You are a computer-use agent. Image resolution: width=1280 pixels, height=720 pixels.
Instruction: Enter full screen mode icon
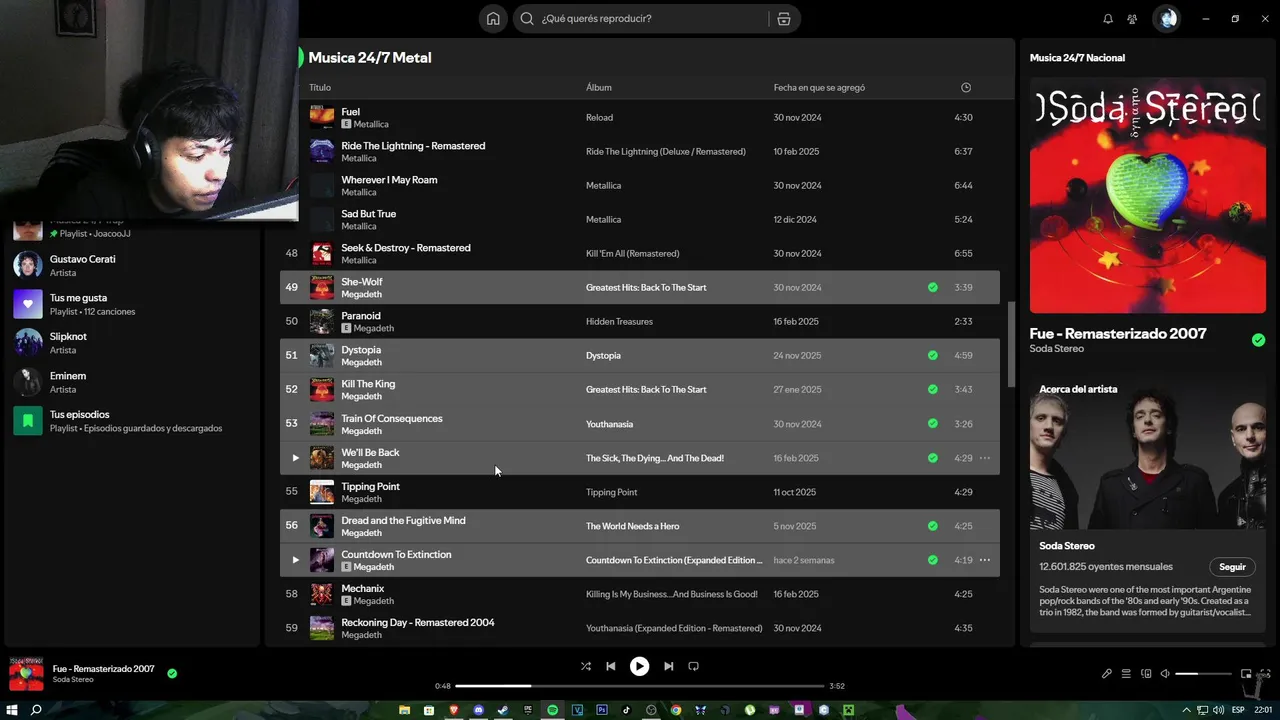1265,674
